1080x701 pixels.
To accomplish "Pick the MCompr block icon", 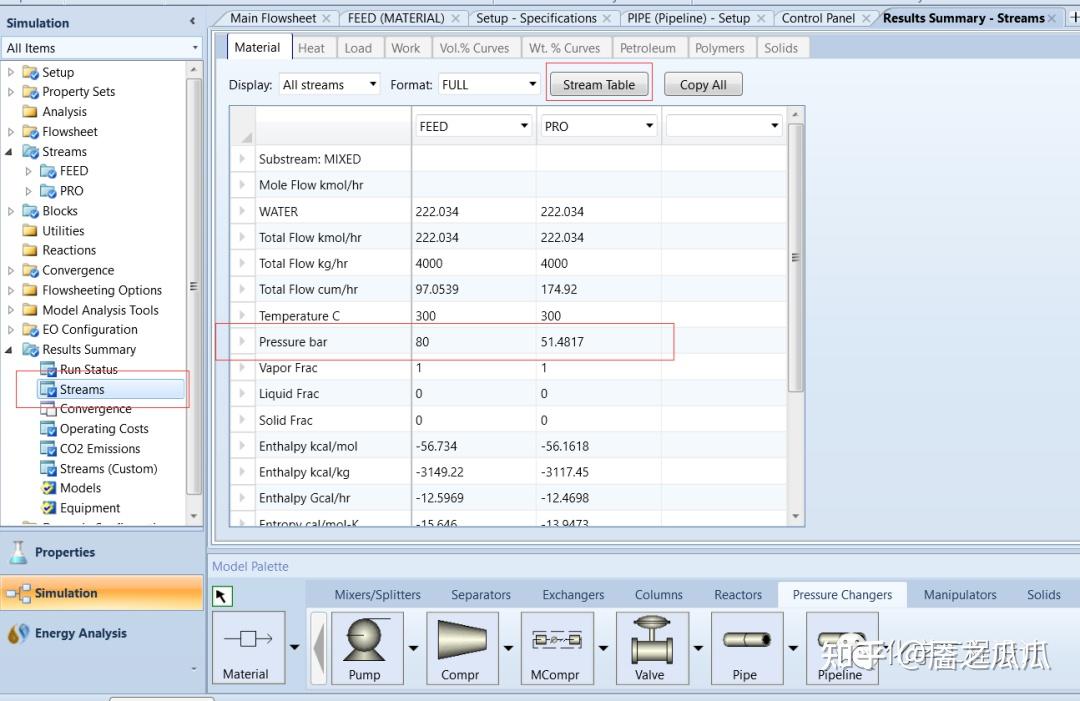I will [555, 641].
